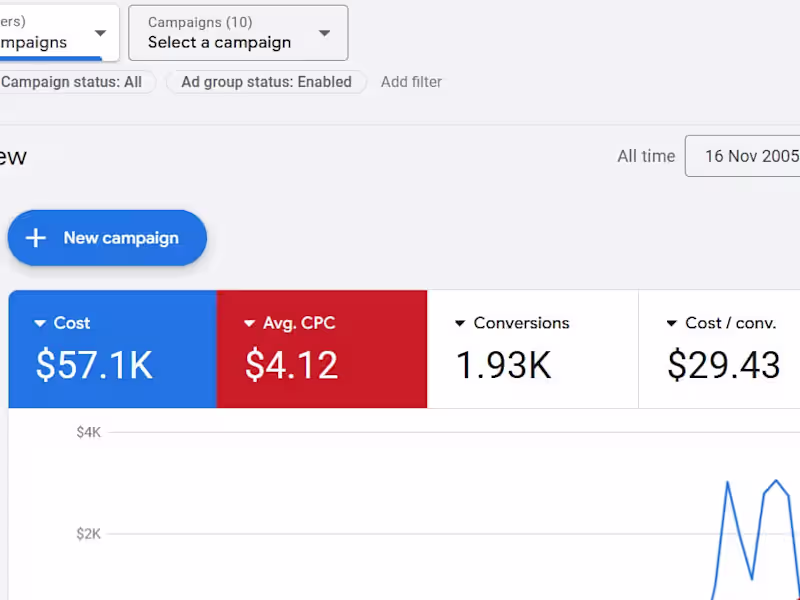
Task: Open the Ad group status: Enabled filter
Action: pos(265,82)
